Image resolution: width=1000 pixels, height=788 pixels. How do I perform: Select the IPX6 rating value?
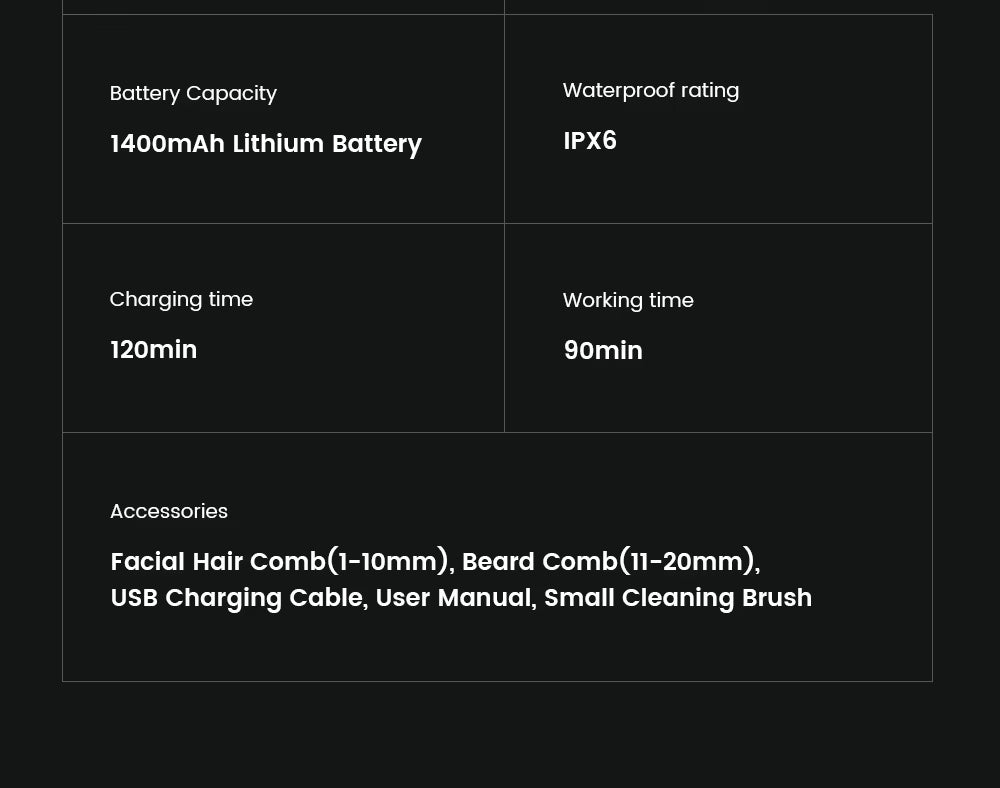click(590, 141)
